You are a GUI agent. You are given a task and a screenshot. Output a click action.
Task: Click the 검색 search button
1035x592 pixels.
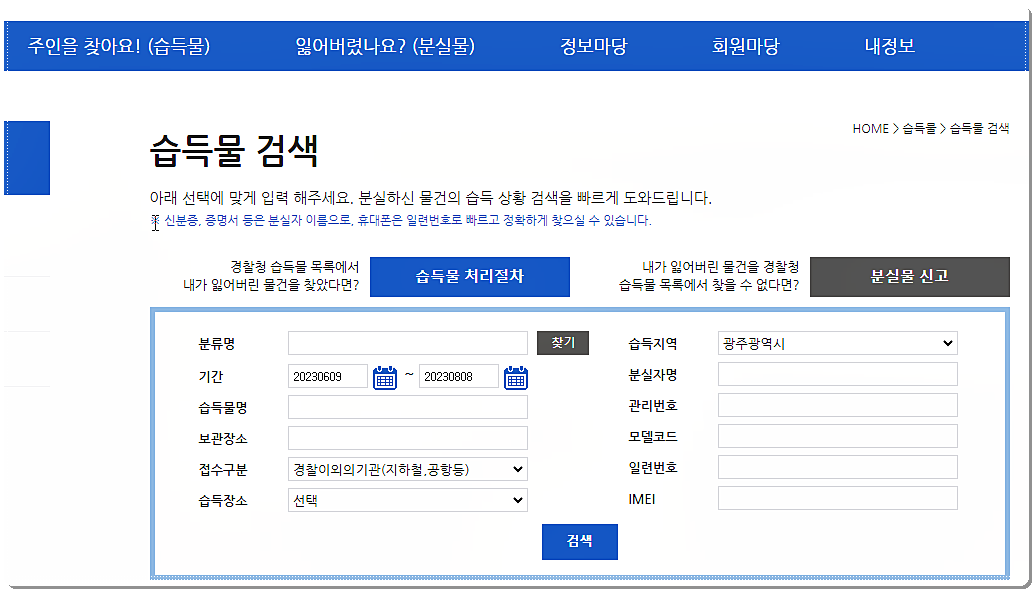(x=579, y=541)
